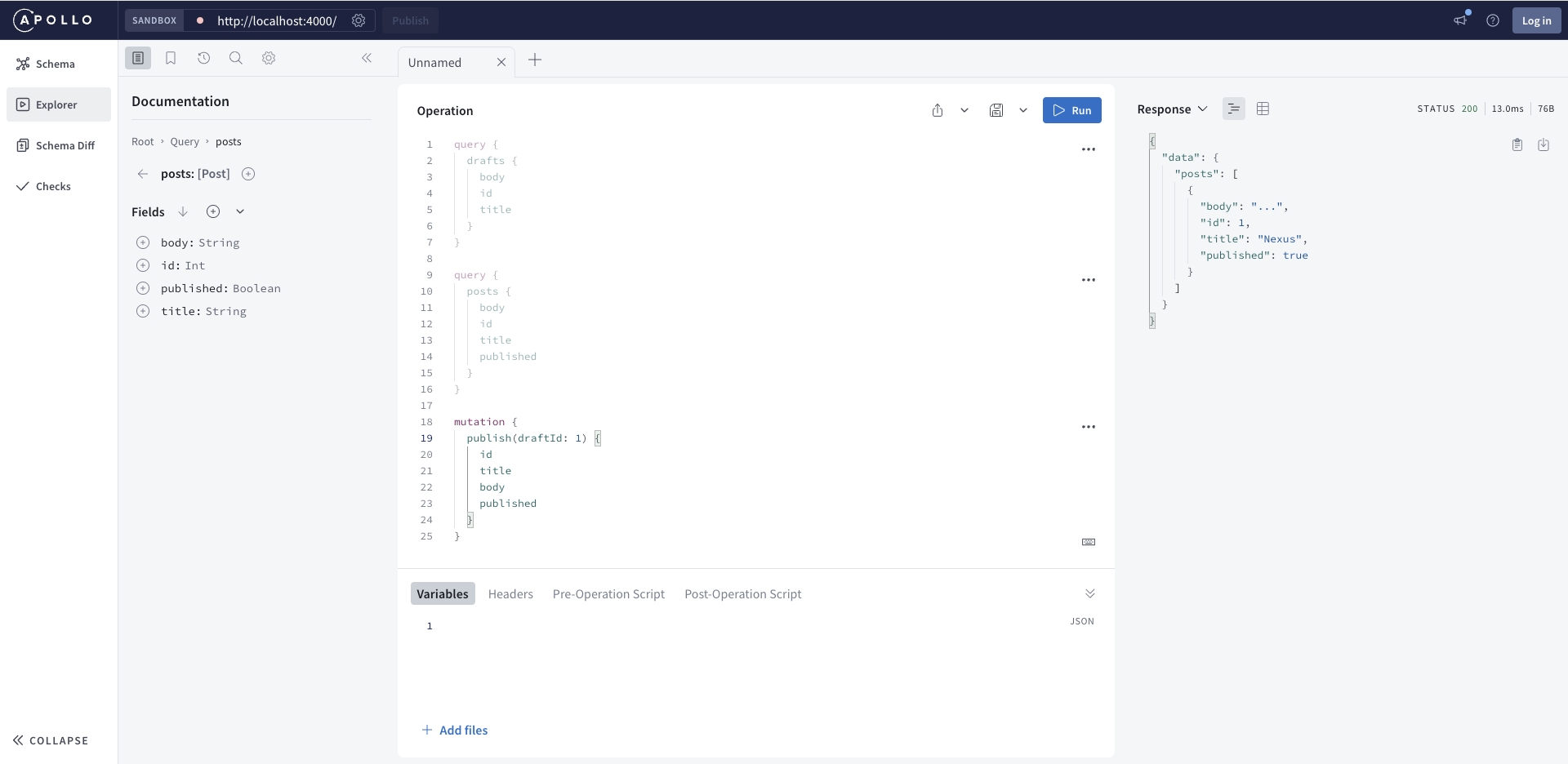Click the sandbox endpoint URL field
Screen dimensions: 1568x764
click(276, 20)
